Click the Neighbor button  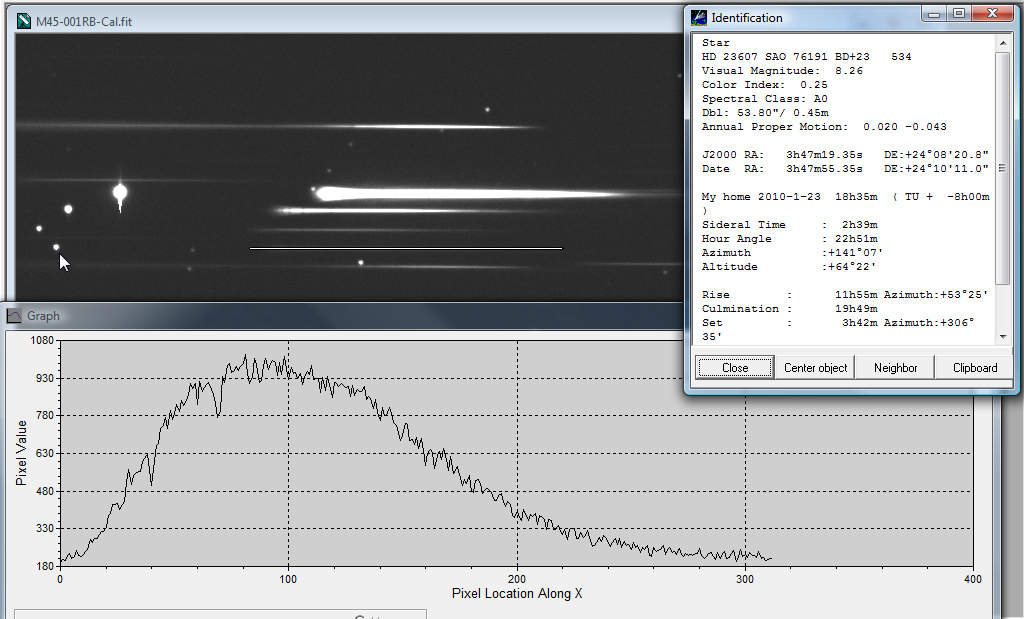pyautogui.click(x=895, y=368)
